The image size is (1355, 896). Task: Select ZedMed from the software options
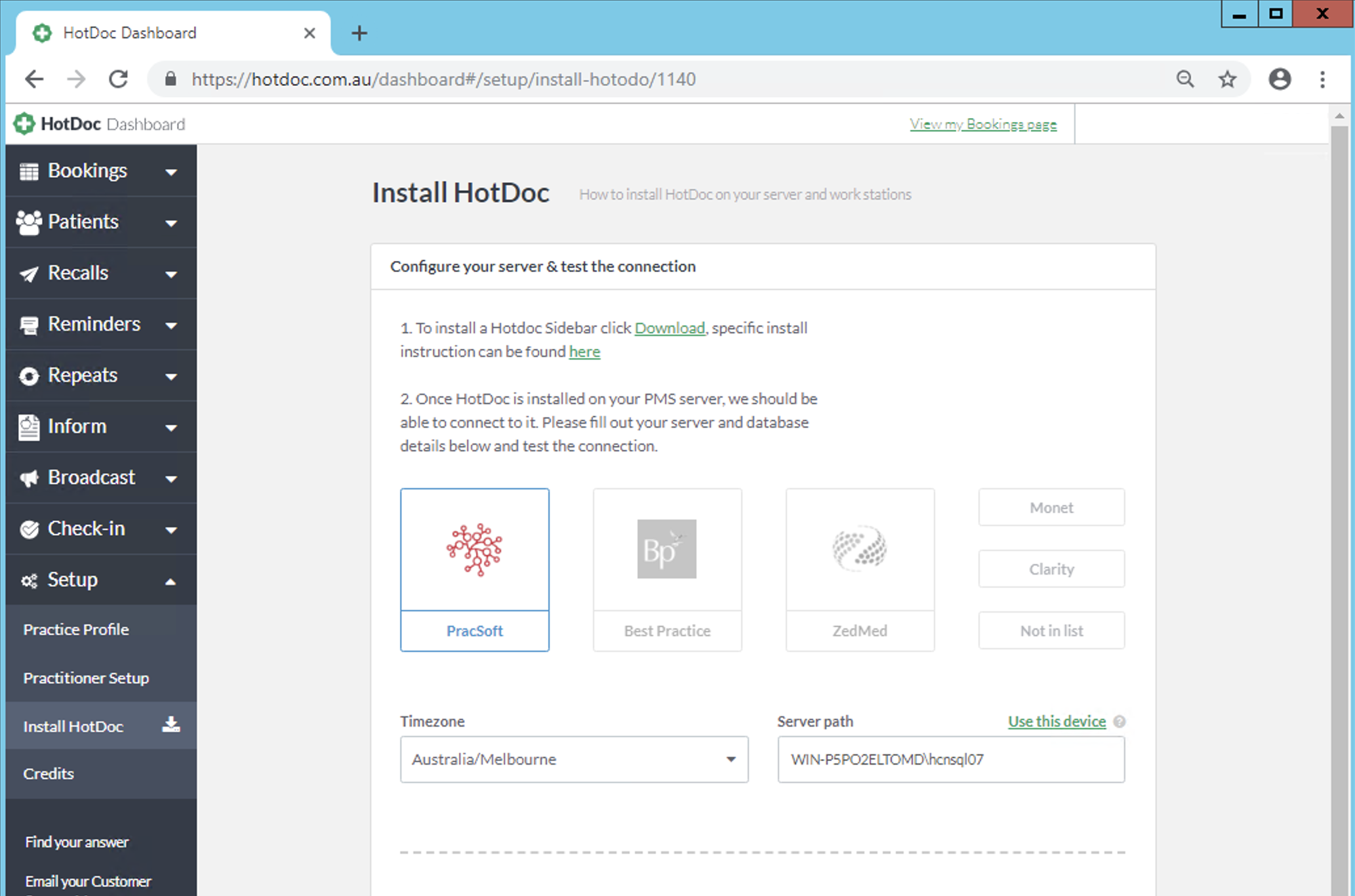tap(859, 569)
